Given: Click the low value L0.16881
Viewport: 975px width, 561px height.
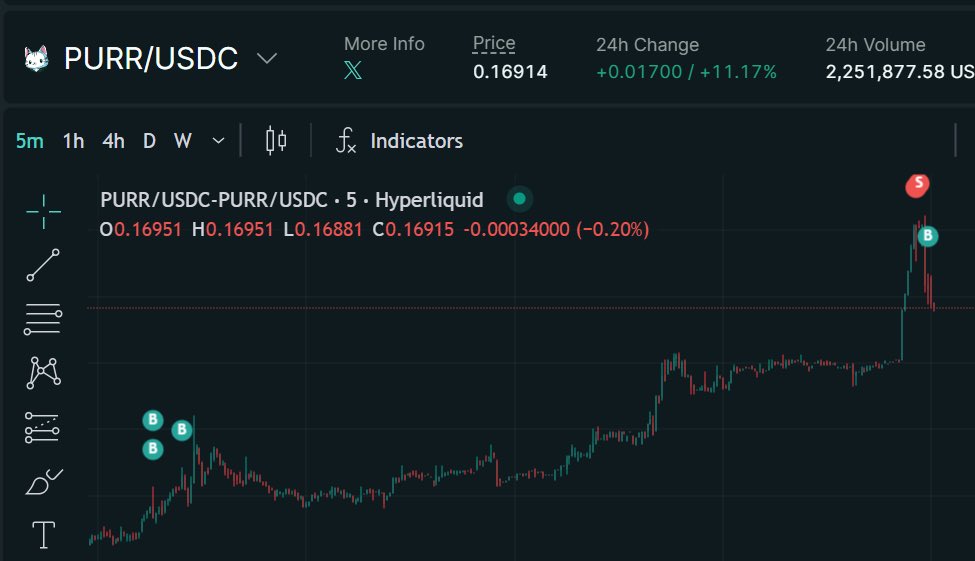Looking at the screenshot, I should pyautogui.click(x=323, y=230).
